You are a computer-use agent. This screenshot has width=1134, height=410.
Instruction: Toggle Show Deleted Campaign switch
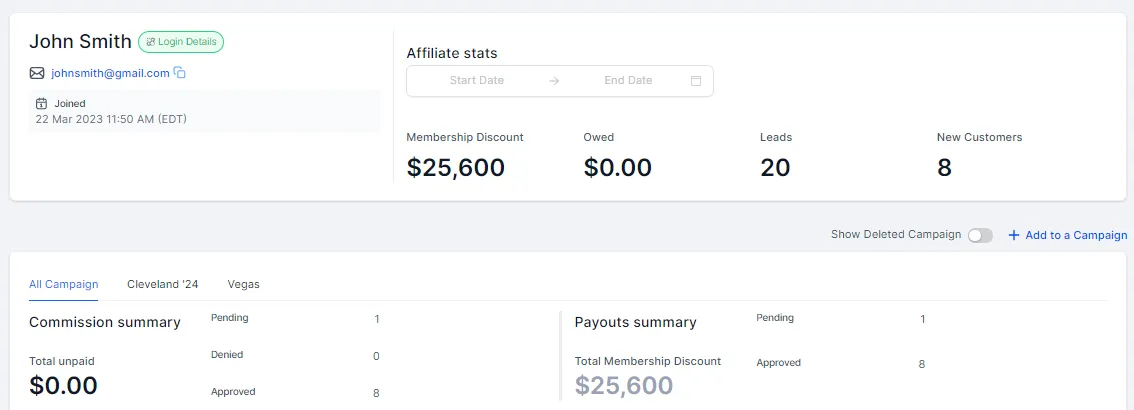point(980,235)
